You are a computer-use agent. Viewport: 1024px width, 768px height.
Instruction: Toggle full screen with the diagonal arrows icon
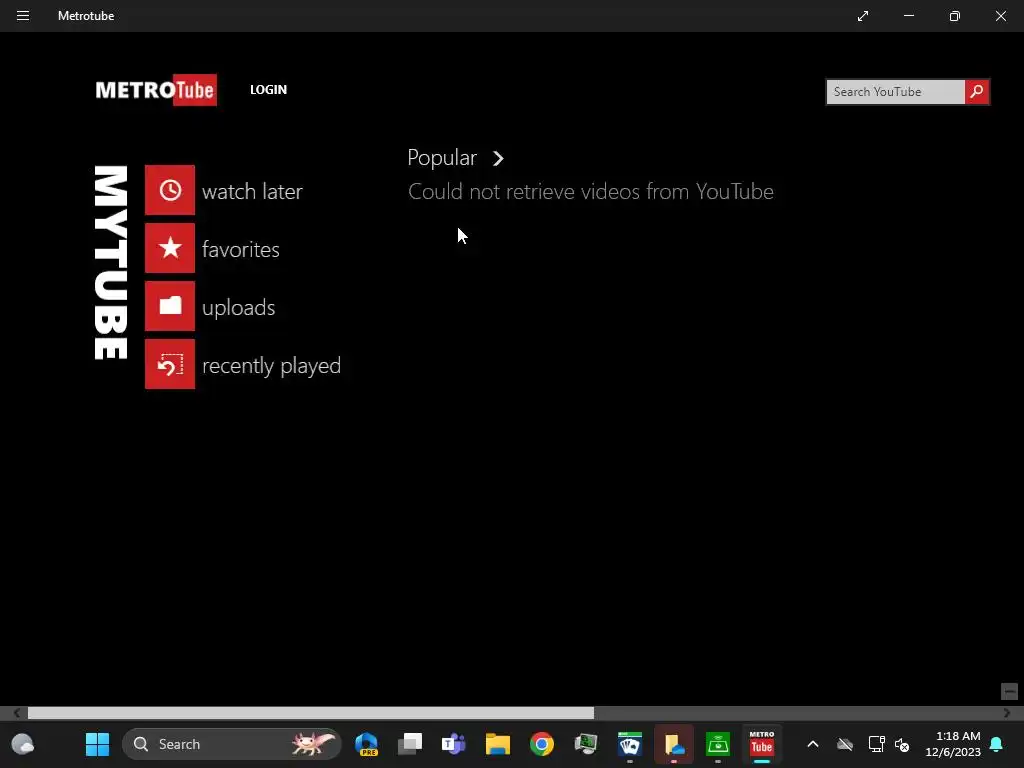tap(863, 16)
